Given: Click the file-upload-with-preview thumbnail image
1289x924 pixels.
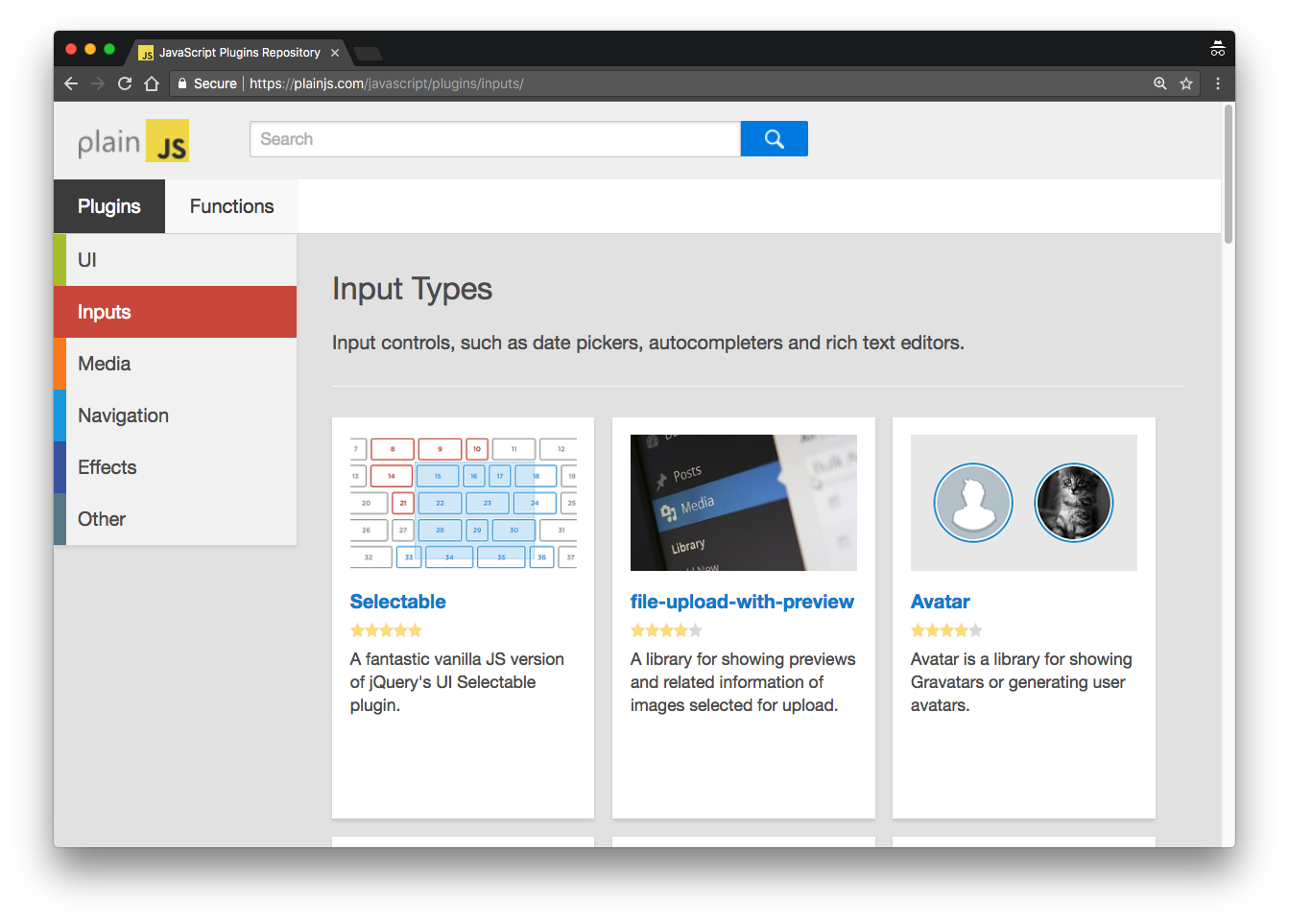Looking at the screenshot, I should click(x=744, y=503).
